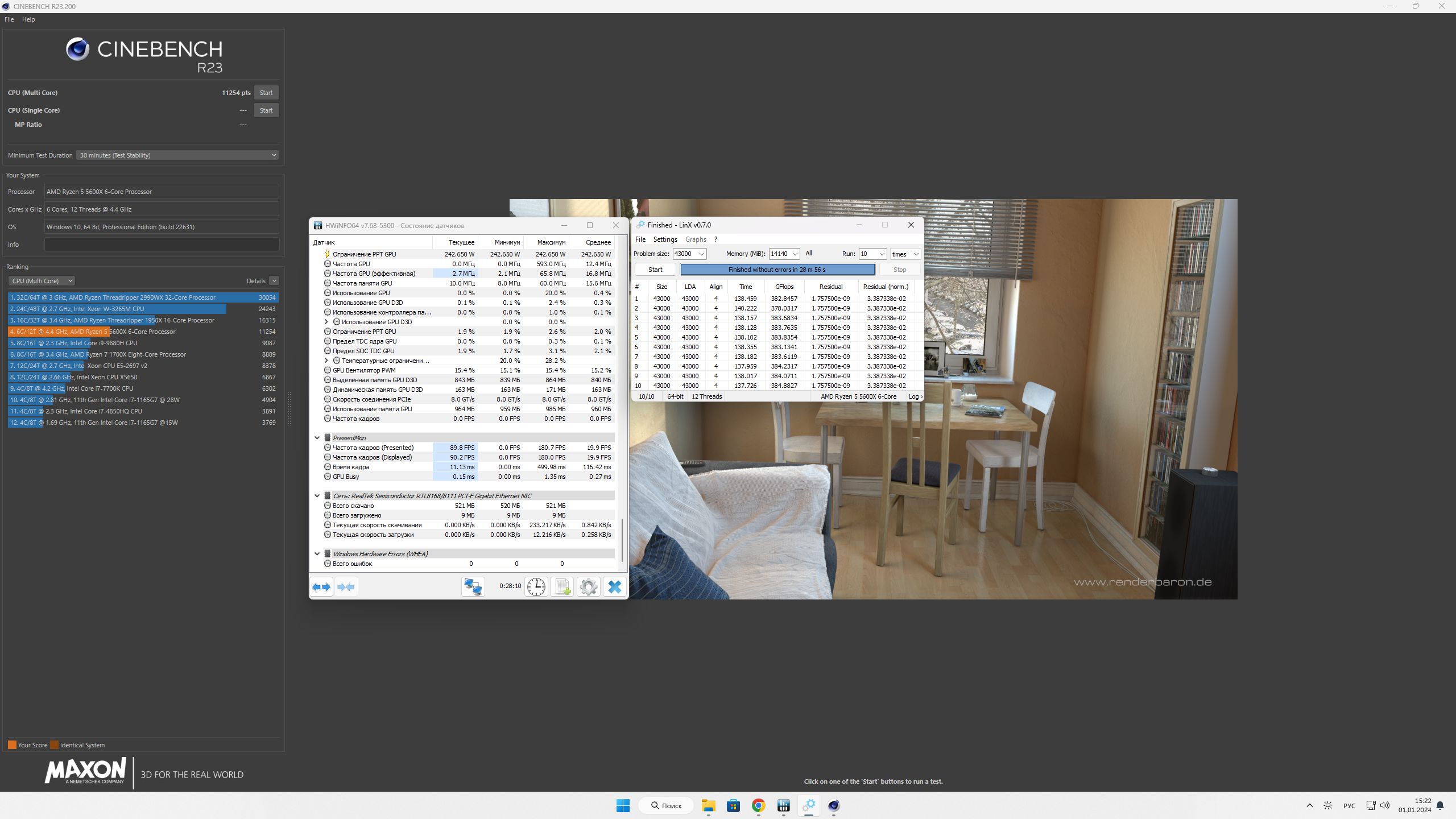
Task: Click blue X to close HWiNFO sensors
Action: click(614, 587)
